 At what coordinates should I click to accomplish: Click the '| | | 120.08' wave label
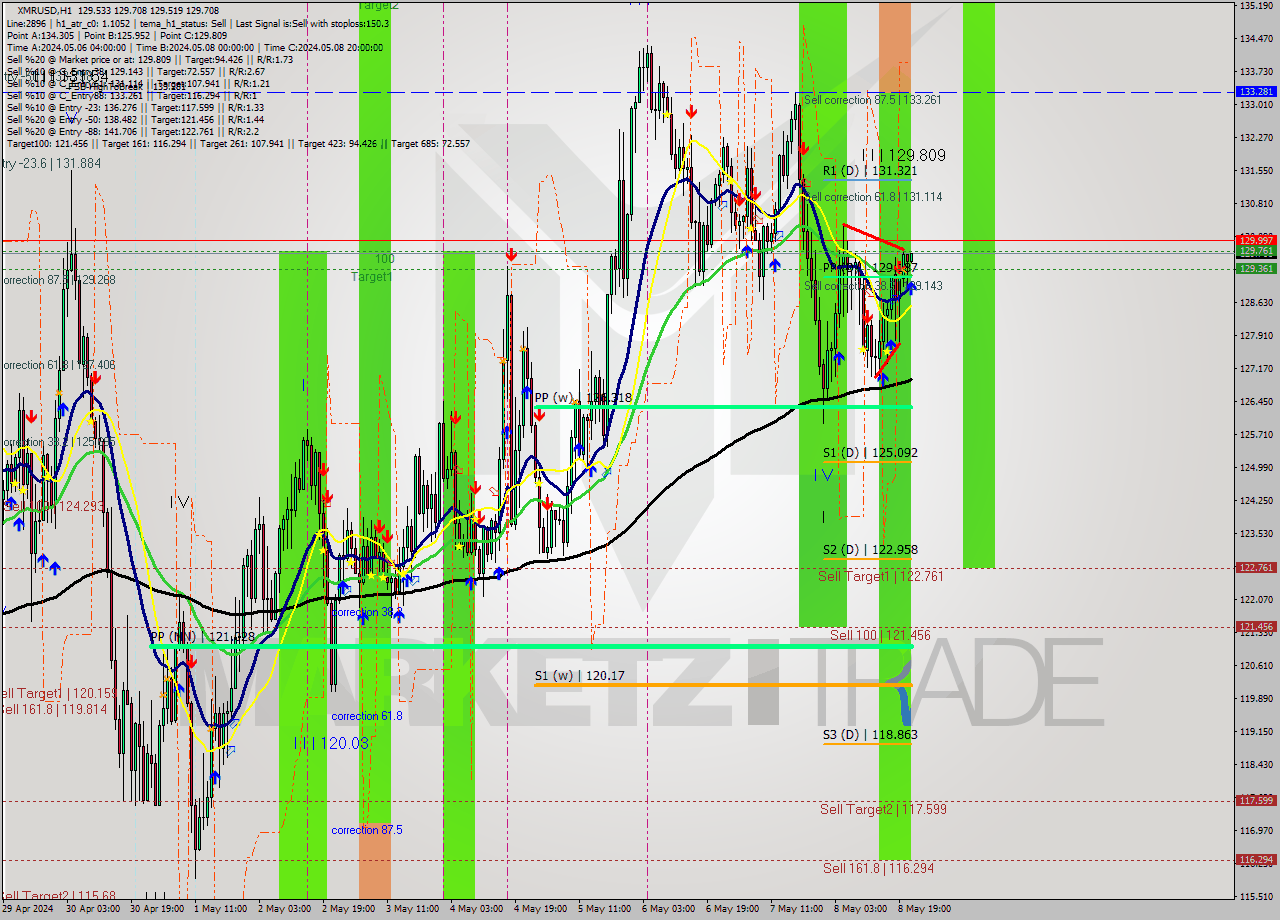tap(332, 743)
